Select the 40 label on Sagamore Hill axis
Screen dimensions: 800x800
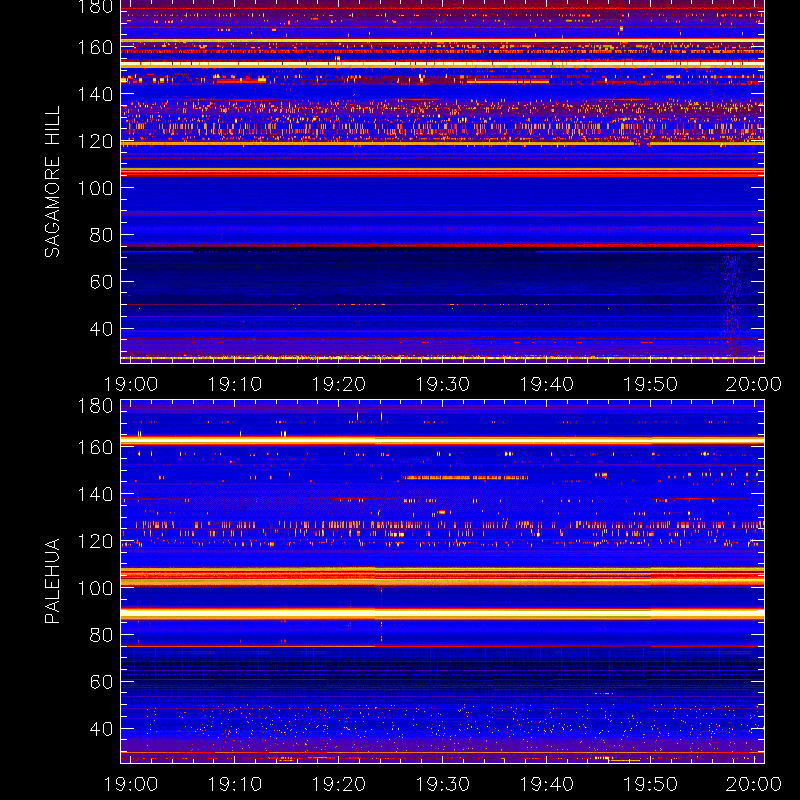tap(101, 329)
